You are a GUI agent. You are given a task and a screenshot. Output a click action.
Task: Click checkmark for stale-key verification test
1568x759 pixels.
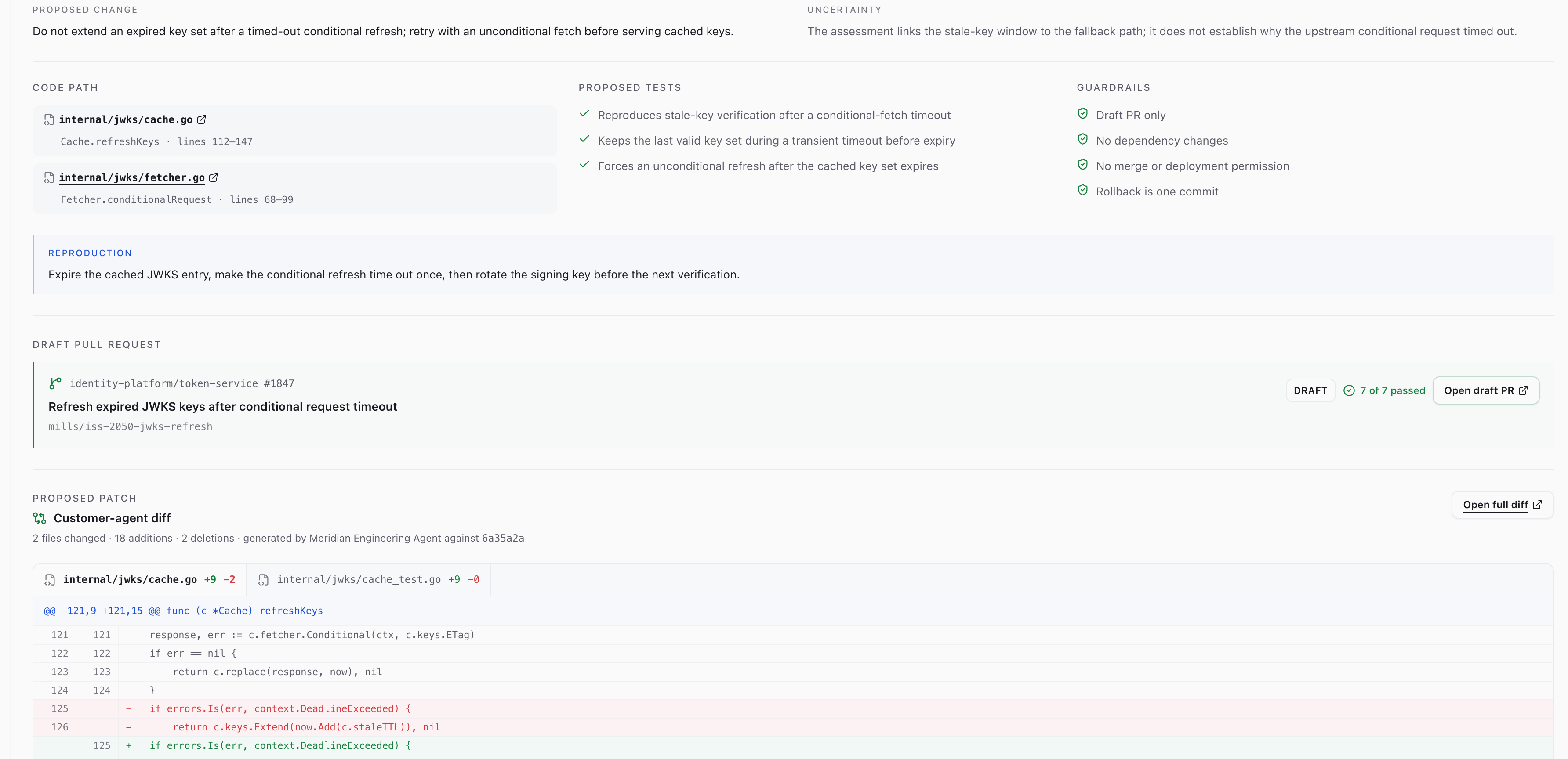584,114
